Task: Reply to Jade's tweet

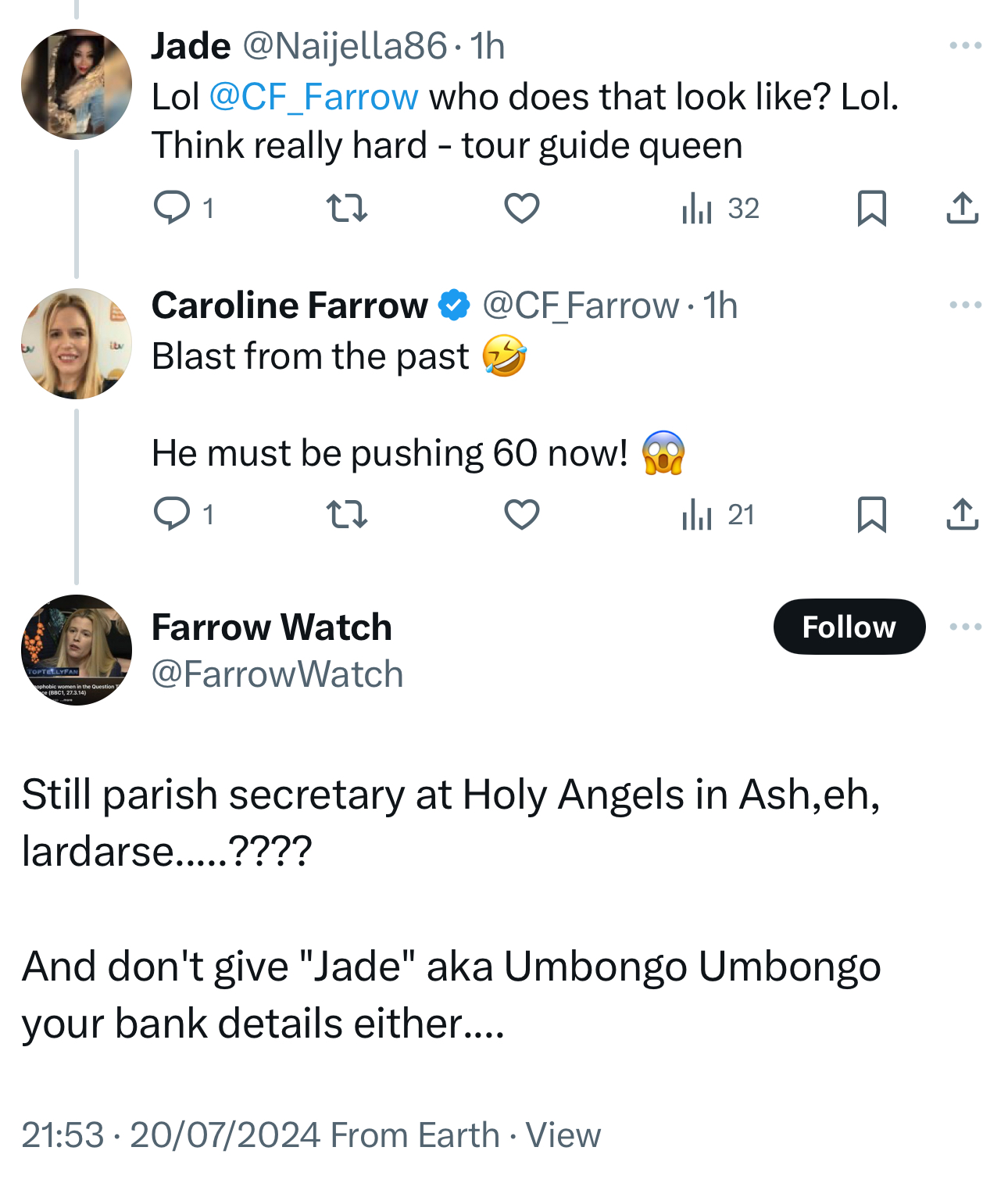Action: click(172, 208)
